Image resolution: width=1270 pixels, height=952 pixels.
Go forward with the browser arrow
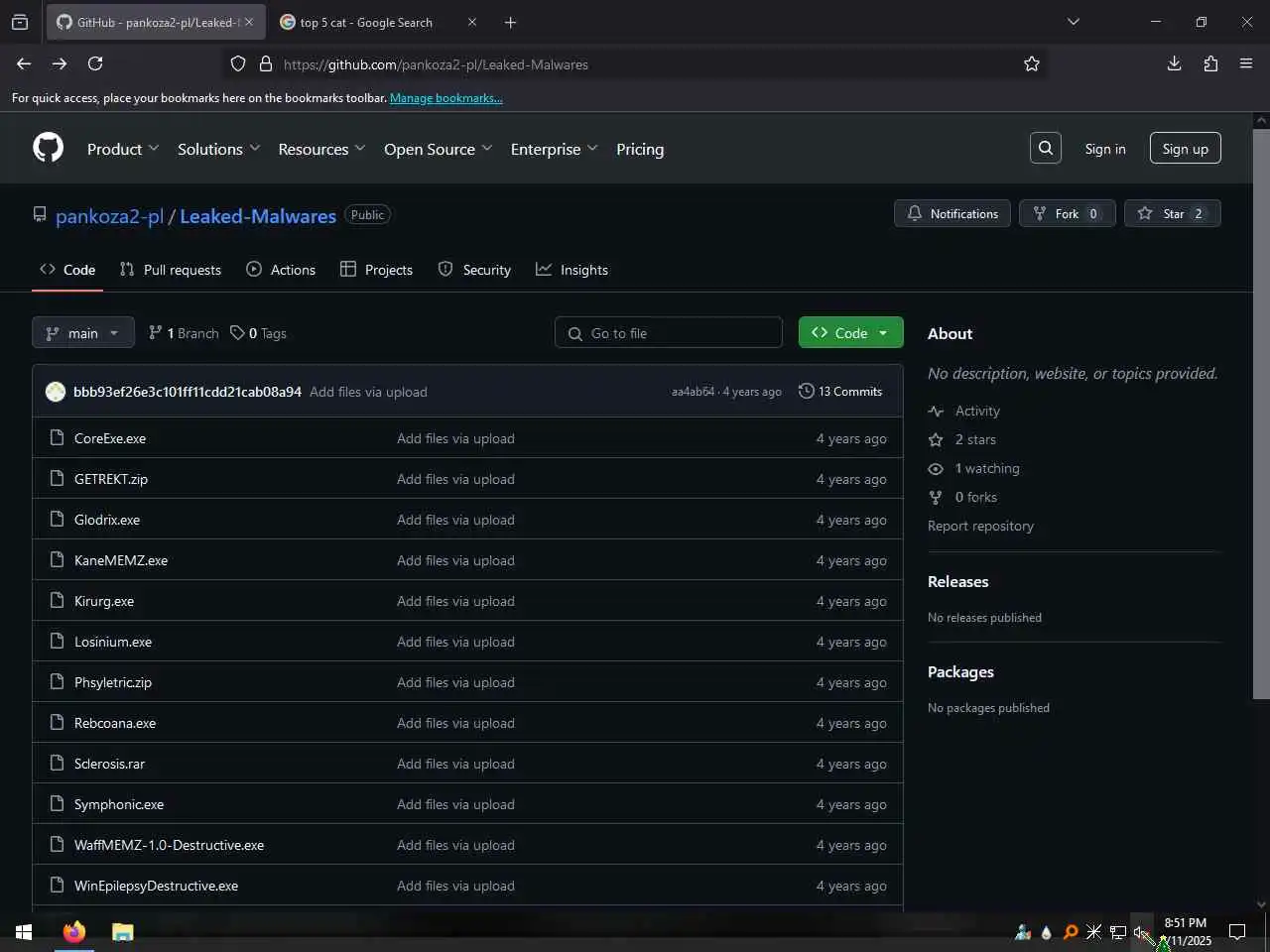click(x=60, y=63)
